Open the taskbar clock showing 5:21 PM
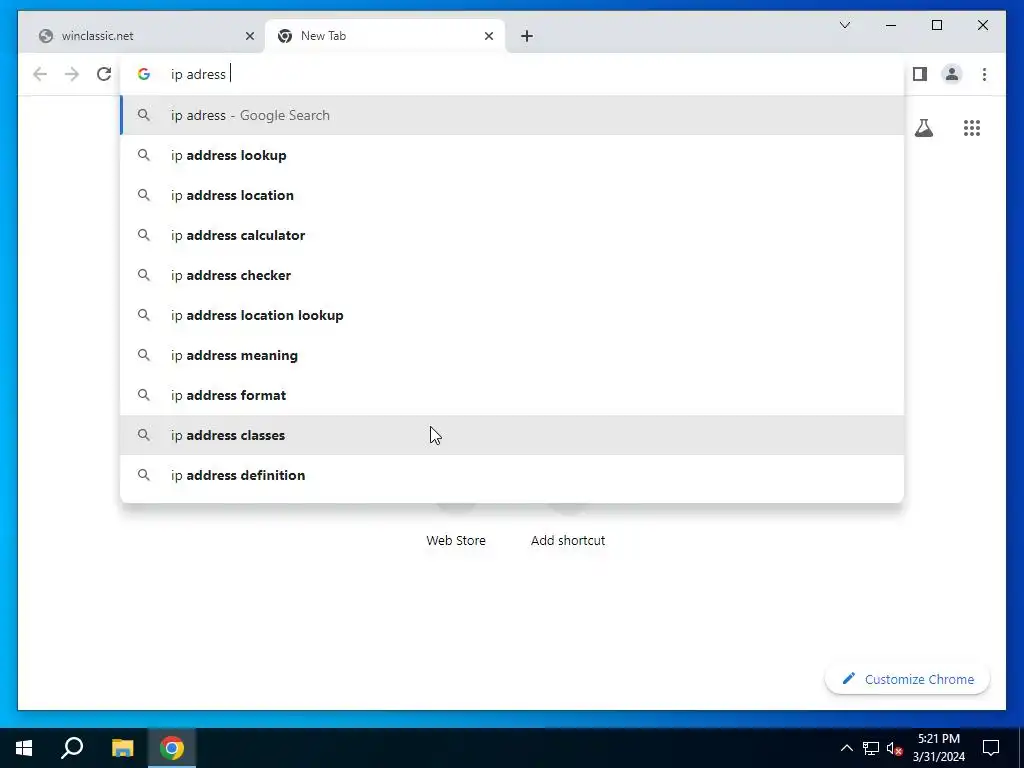The image size is (1024, 768). click(938, 748)
